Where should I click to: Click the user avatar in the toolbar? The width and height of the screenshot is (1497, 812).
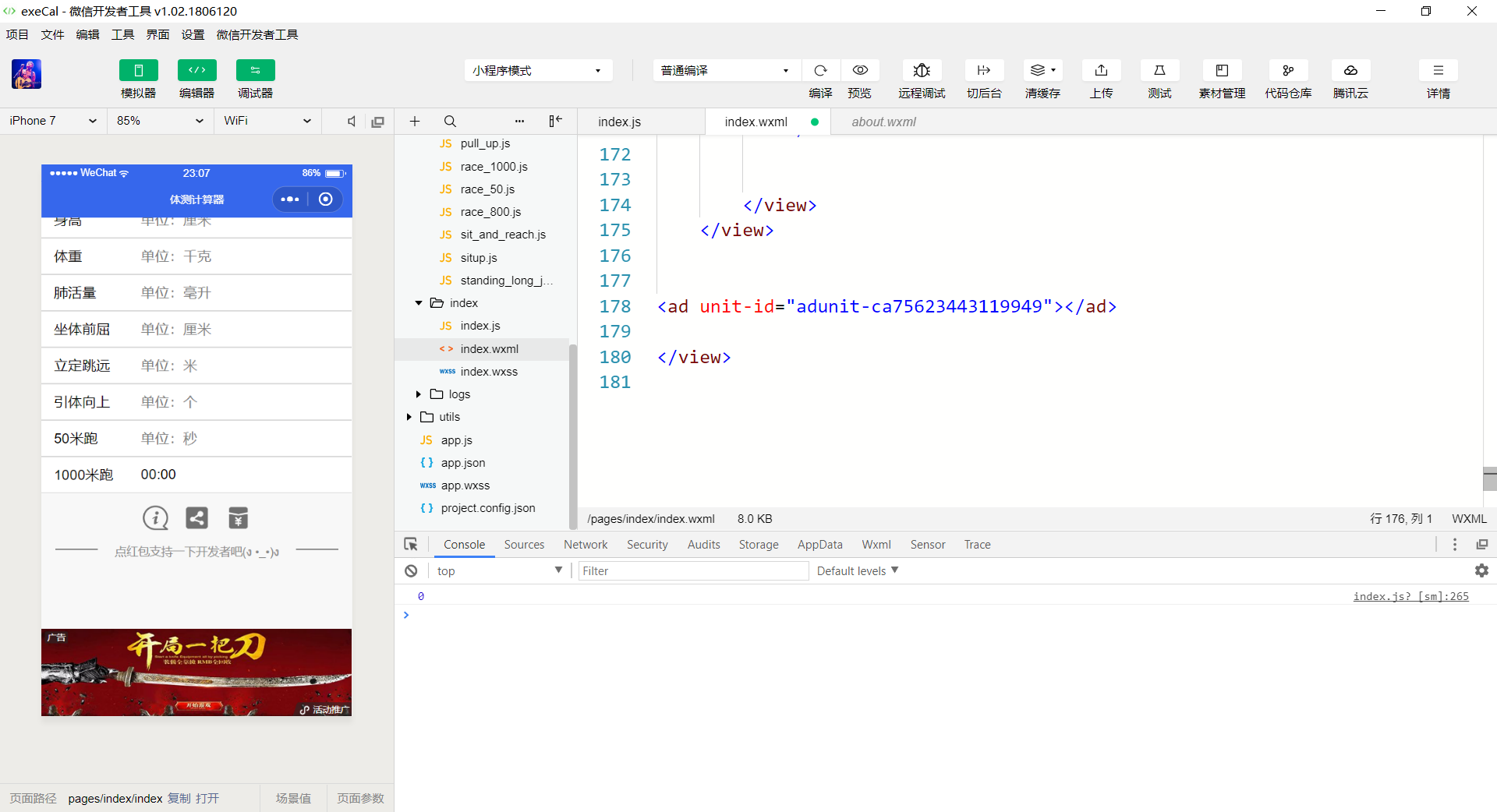click(x=27, y=74)
